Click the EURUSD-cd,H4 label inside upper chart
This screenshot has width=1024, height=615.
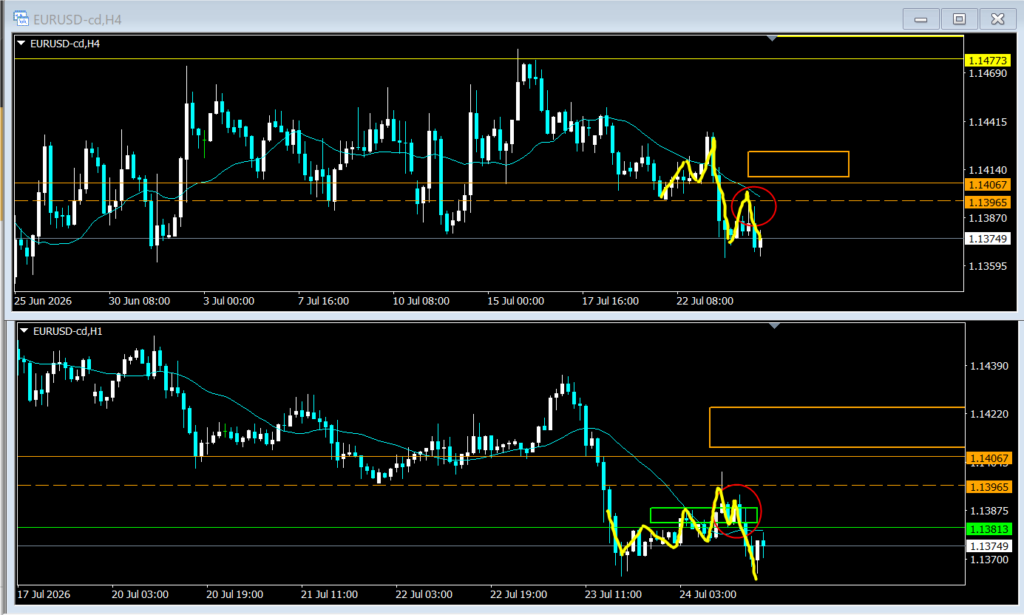(x=65, y=44)
